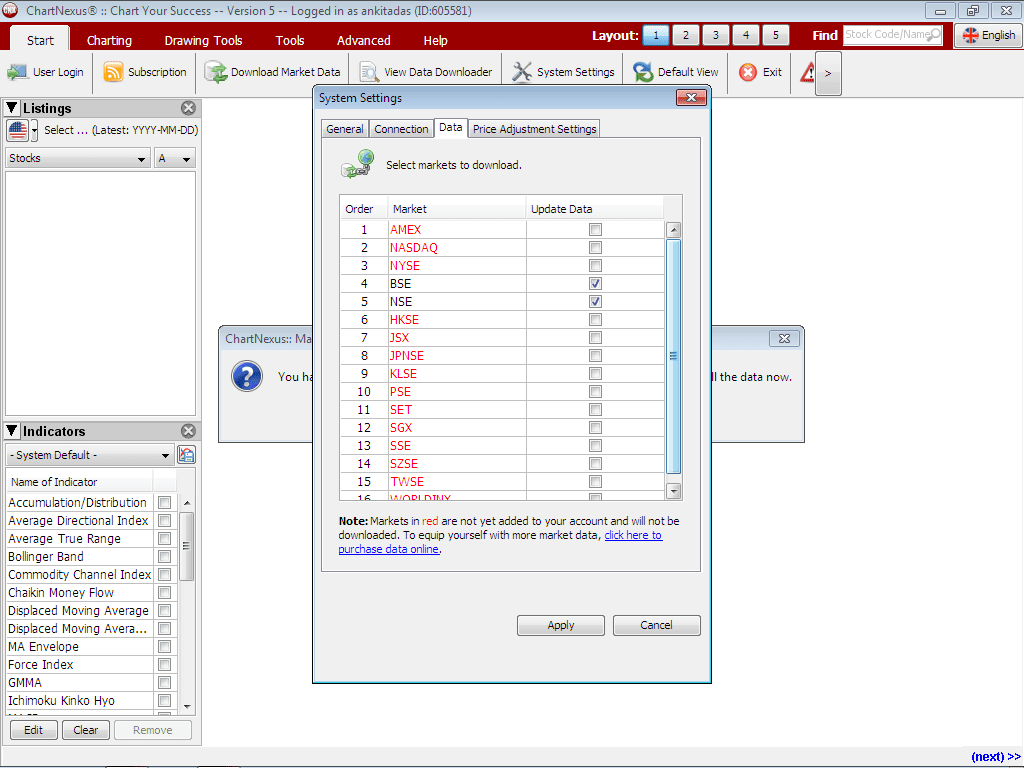This screenshot has height=768, width=1024.
Task: Enable Update Data for AMEX
Action: pos(595,229)
